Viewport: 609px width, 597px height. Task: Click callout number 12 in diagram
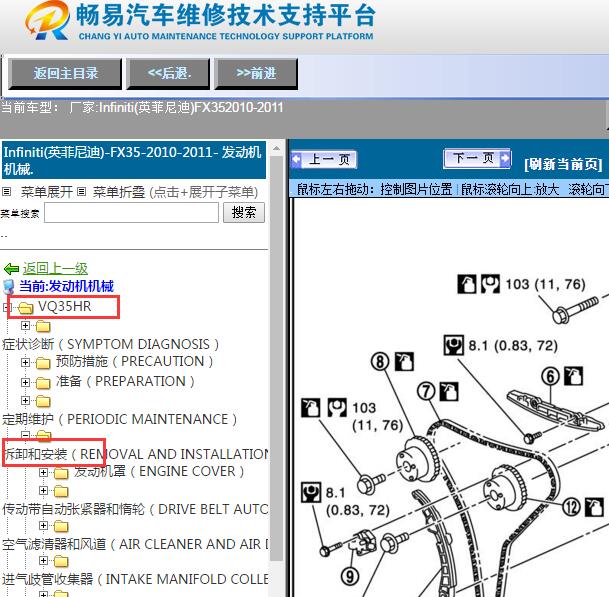571,507
